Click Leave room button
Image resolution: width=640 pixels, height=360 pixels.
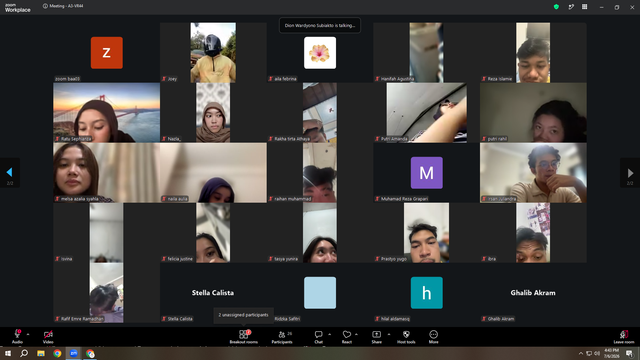click(624, 337)
